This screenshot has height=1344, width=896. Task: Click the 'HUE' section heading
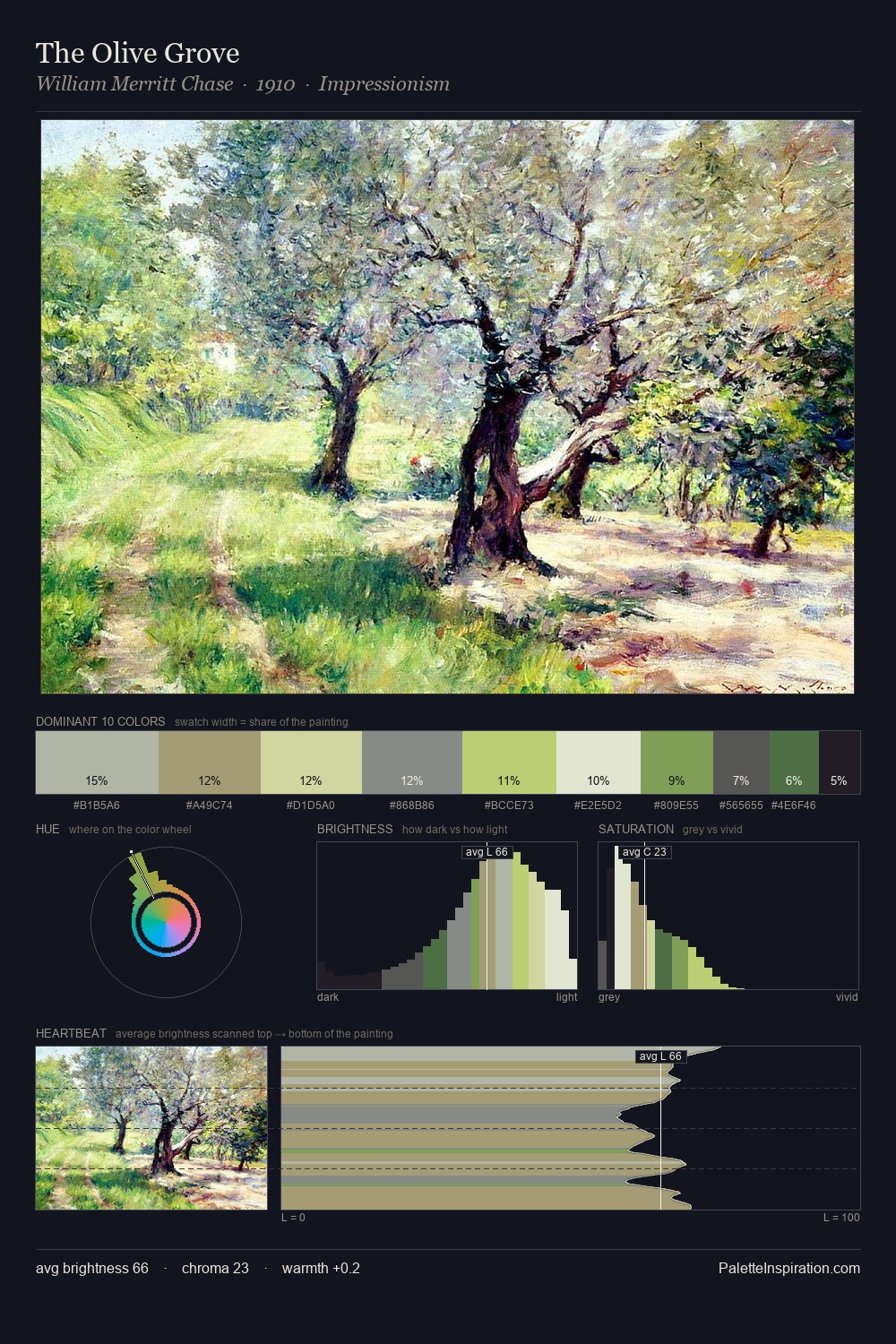47,829
